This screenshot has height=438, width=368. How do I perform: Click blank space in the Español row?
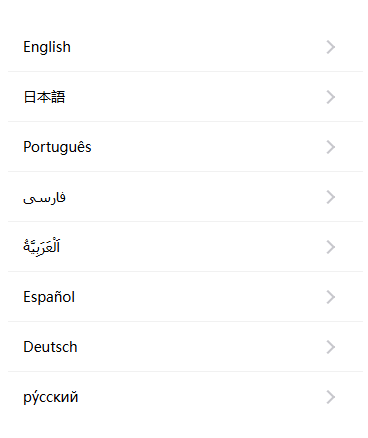(x=200, y=297)
